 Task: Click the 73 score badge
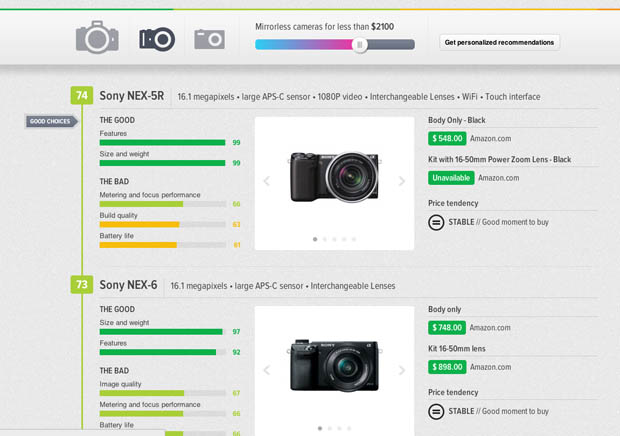point(82,284)
